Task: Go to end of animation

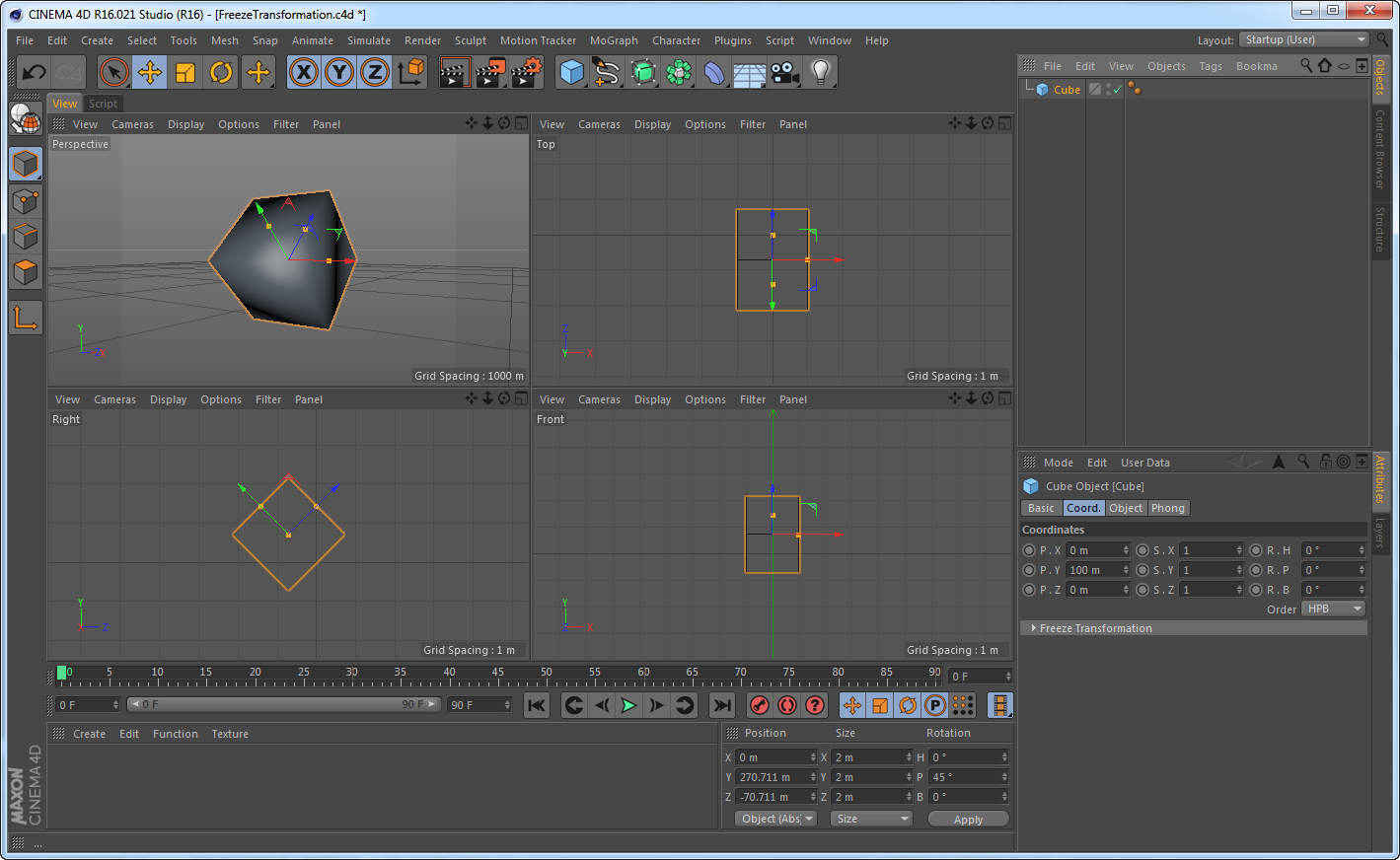Action: (x=722, y=705)
